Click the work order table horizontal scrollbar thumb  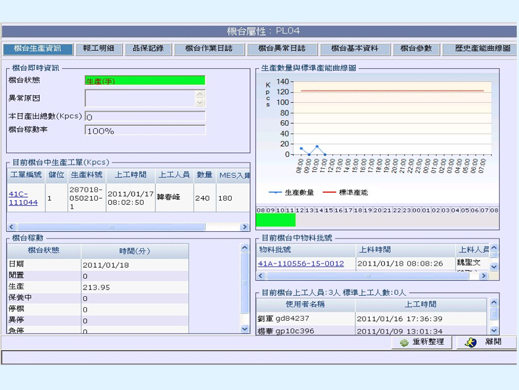point(111,227)
